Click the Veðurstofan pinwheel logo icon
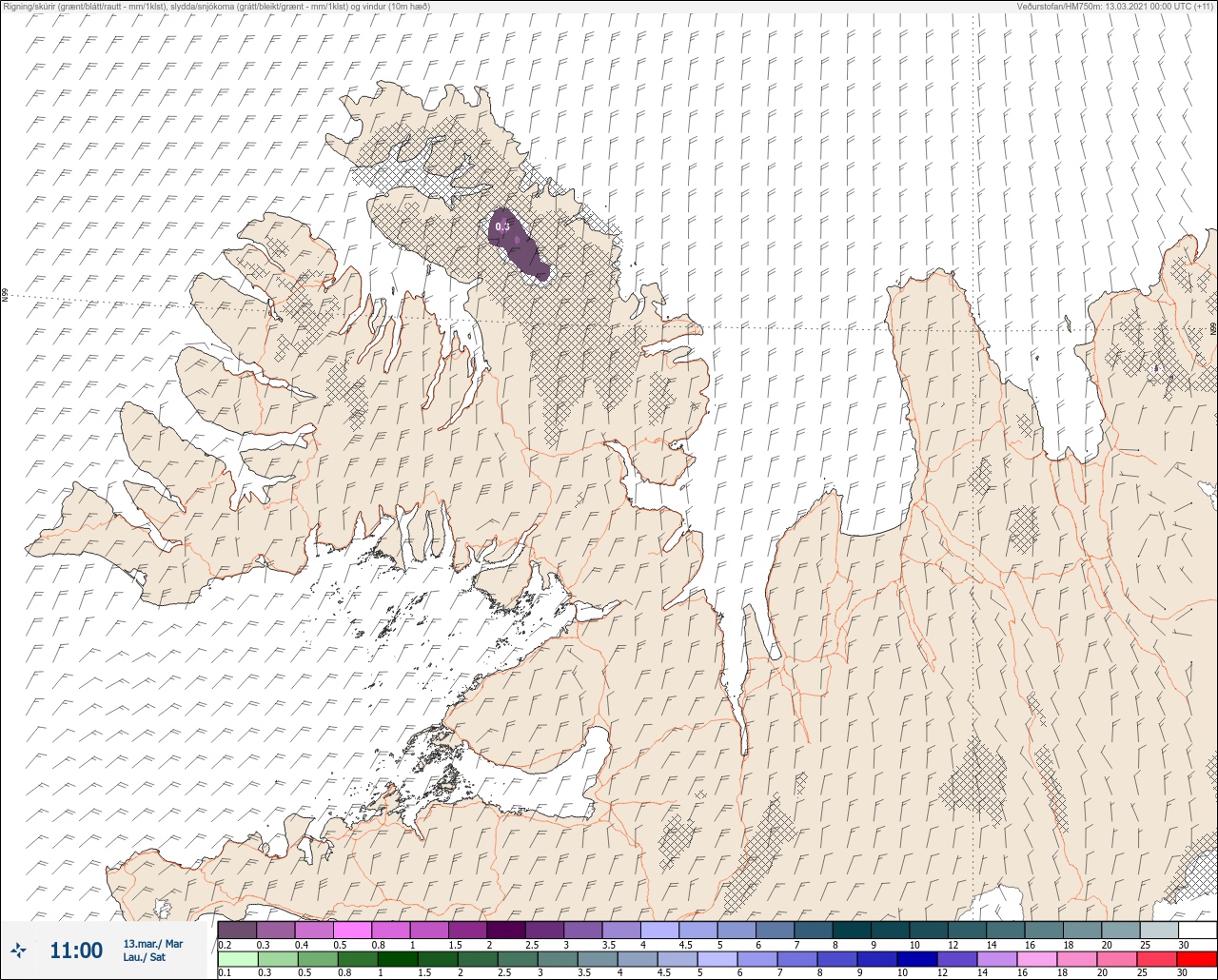The image size is (1218, 980). point(18,950)
